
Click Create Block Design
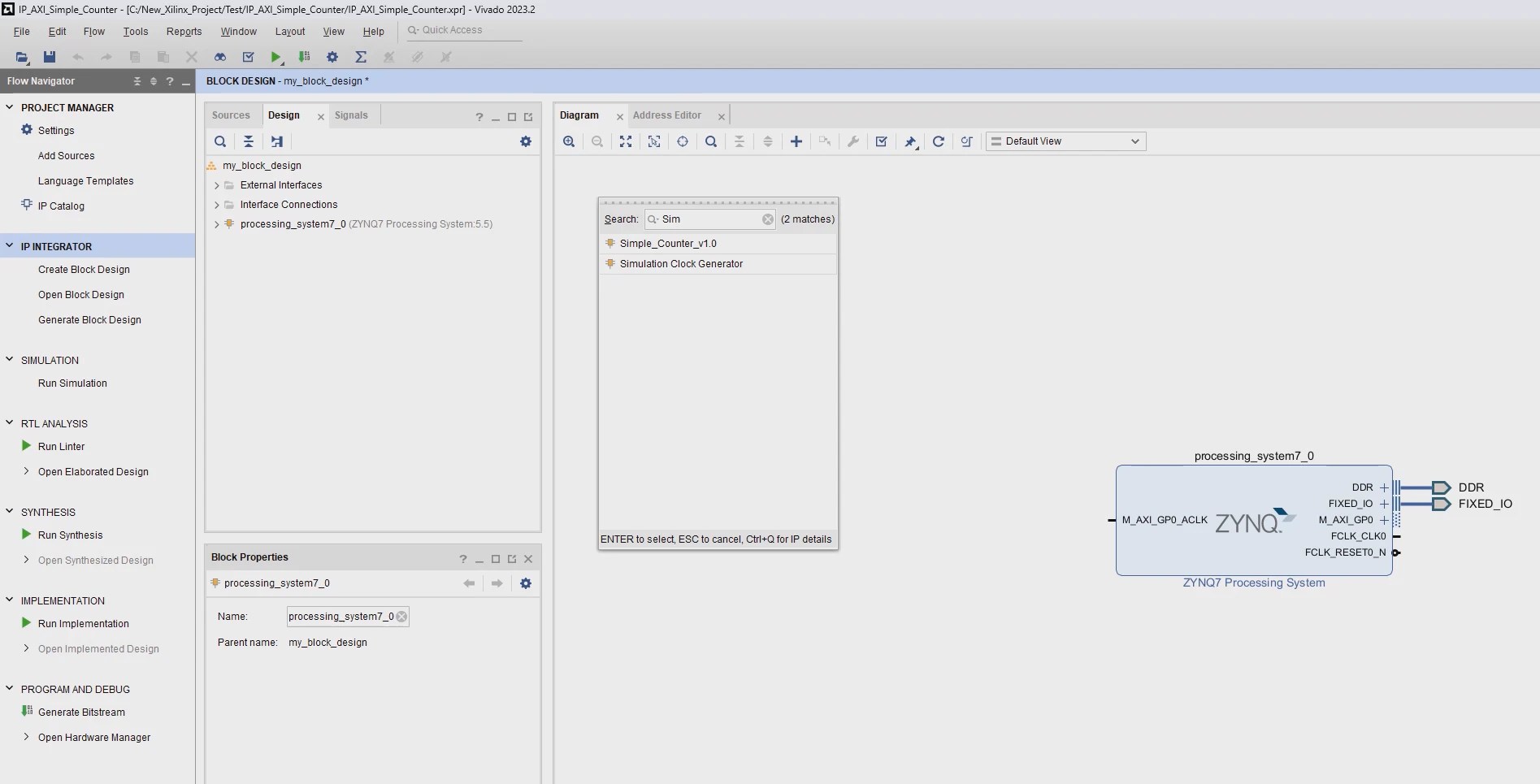click(x=84, y=270)
